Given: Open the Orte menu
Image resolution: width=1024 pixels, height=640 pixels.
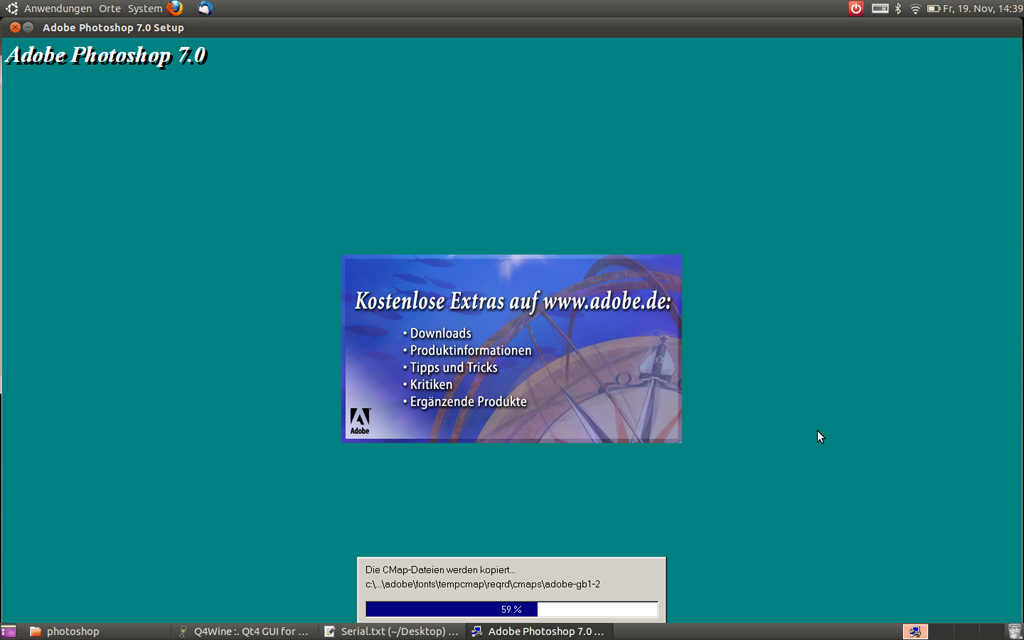Looking at the screenshot, I should (110, 8).
